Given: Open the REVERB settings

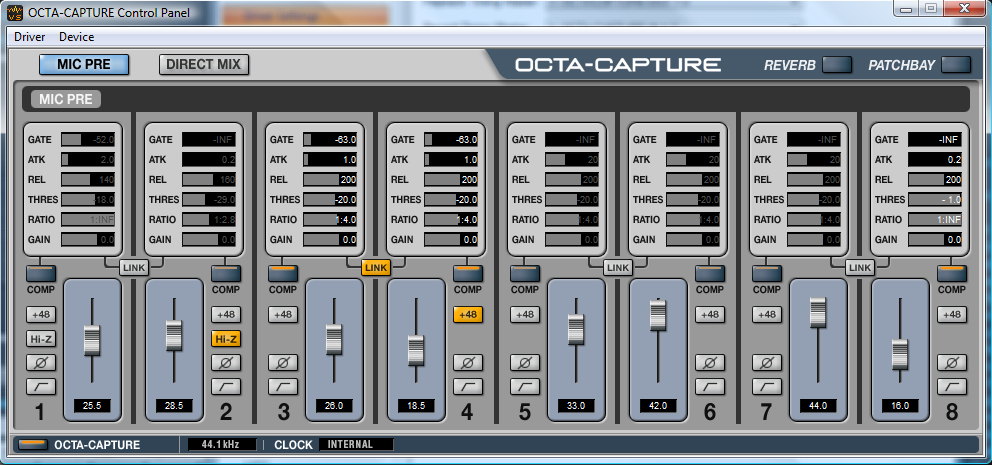Looking at the screenshot, I should 837,65.
